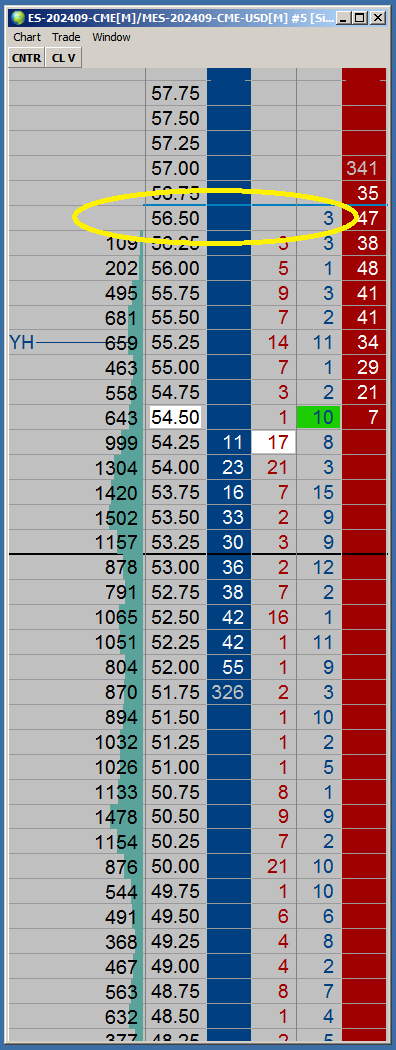The image size is (396, 1050).
Task: Click the white cell showing 17
Action: click(x=273, y=443)
